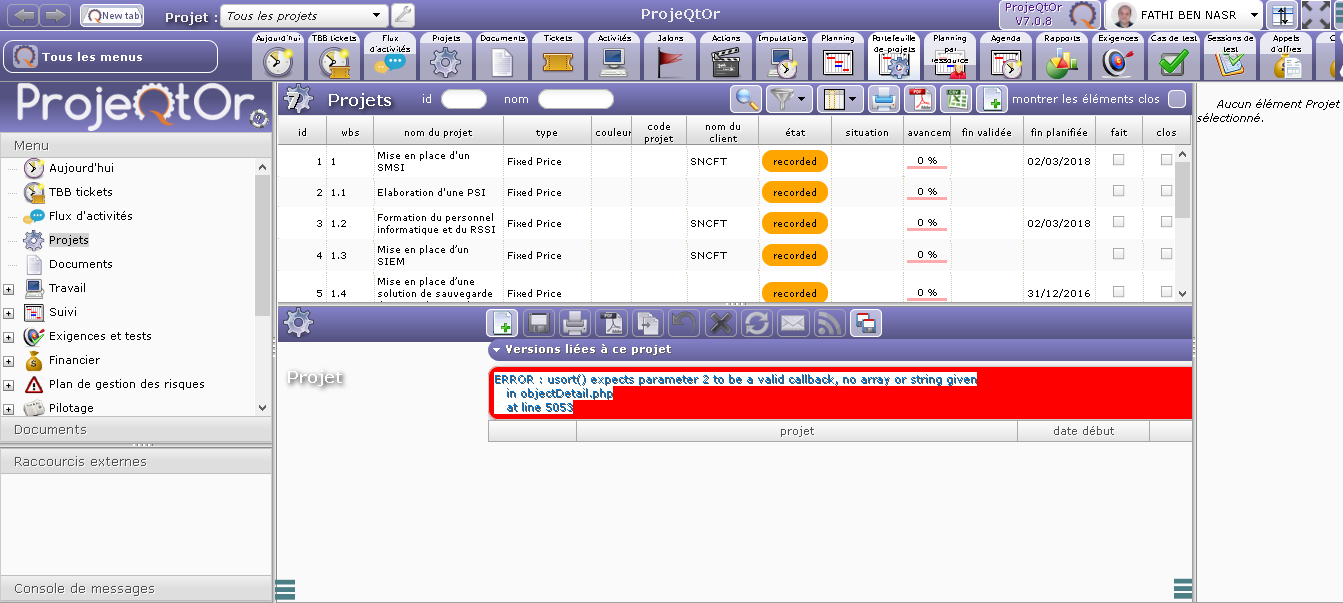The image size is (1343, 603).
Task: Click the 'nom' filter input field
Action: (x=575, y=99)
